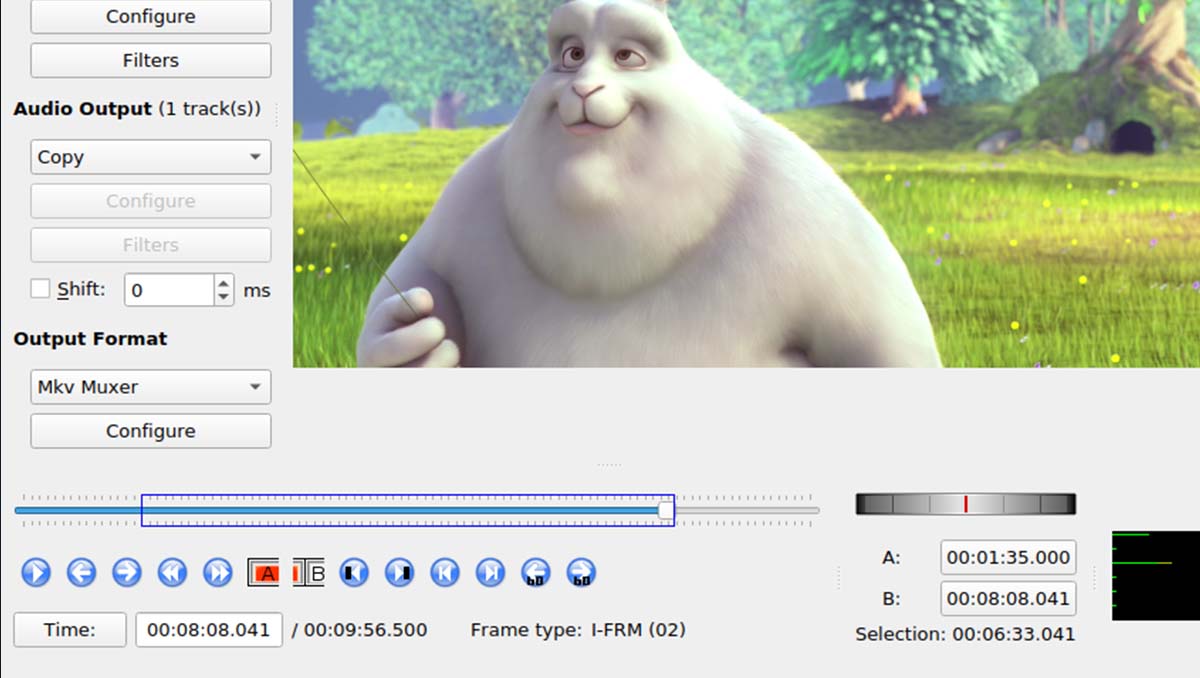The height and width of the screenshot is (678, 1200).
Task: Click Configure under Mkv Muxer
Action: click(x=151, y=431)
